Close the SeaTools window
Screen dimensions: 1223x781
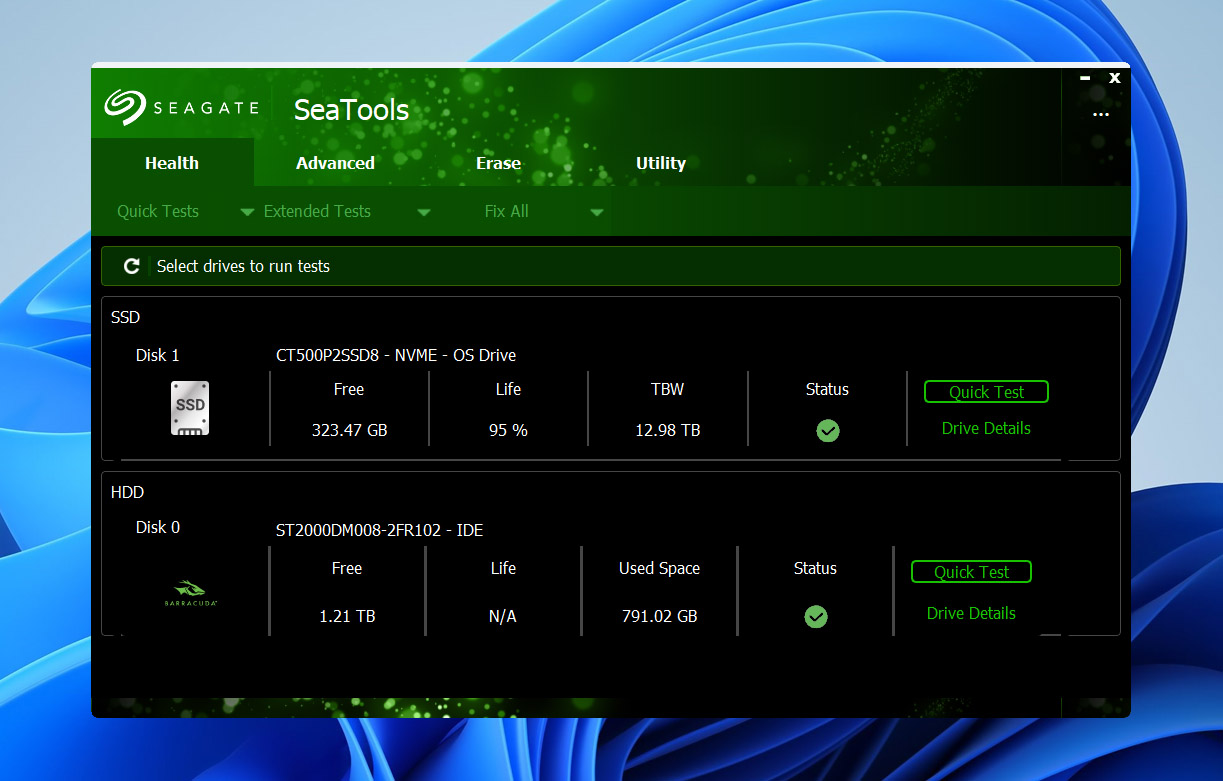[1114, 78]
